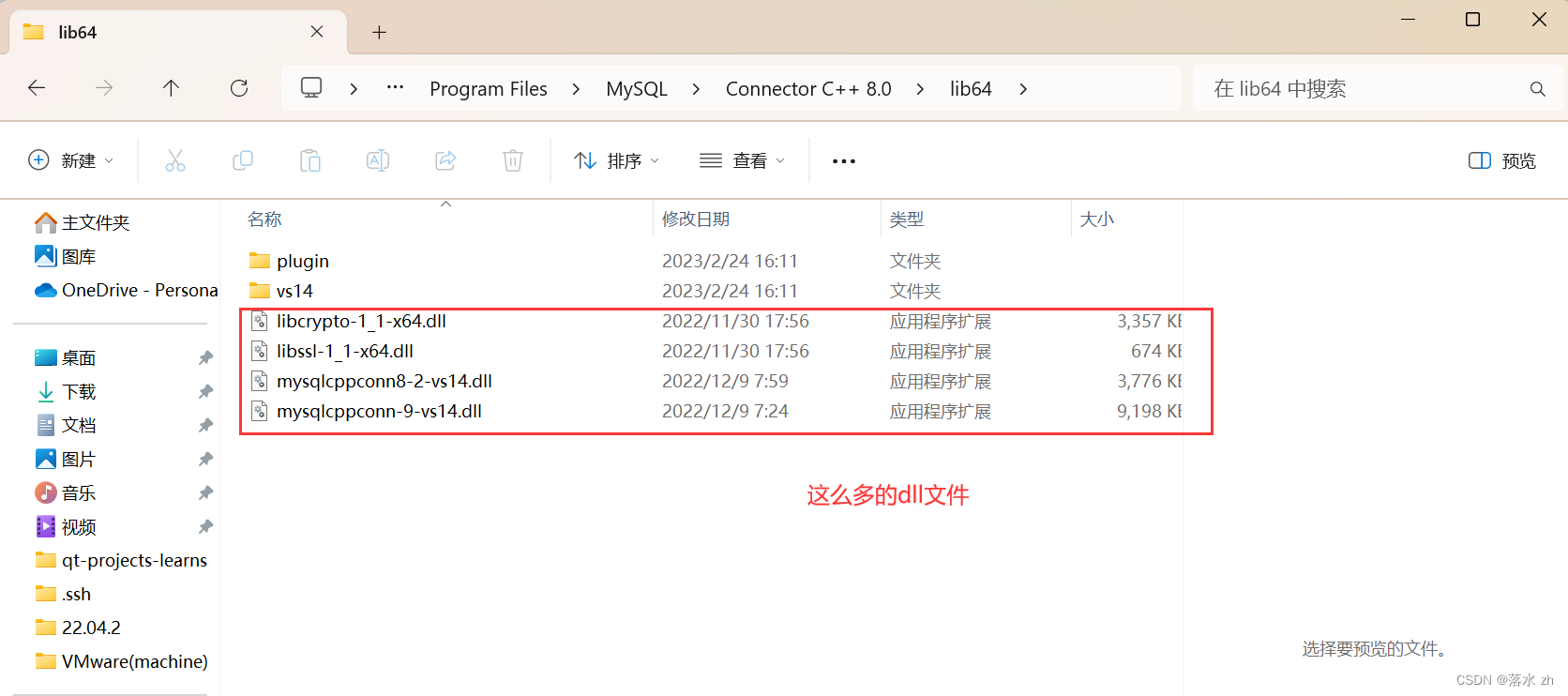Open the 排序 sort dropdown
1568x696 pixels.
click(x=617, y=160)
